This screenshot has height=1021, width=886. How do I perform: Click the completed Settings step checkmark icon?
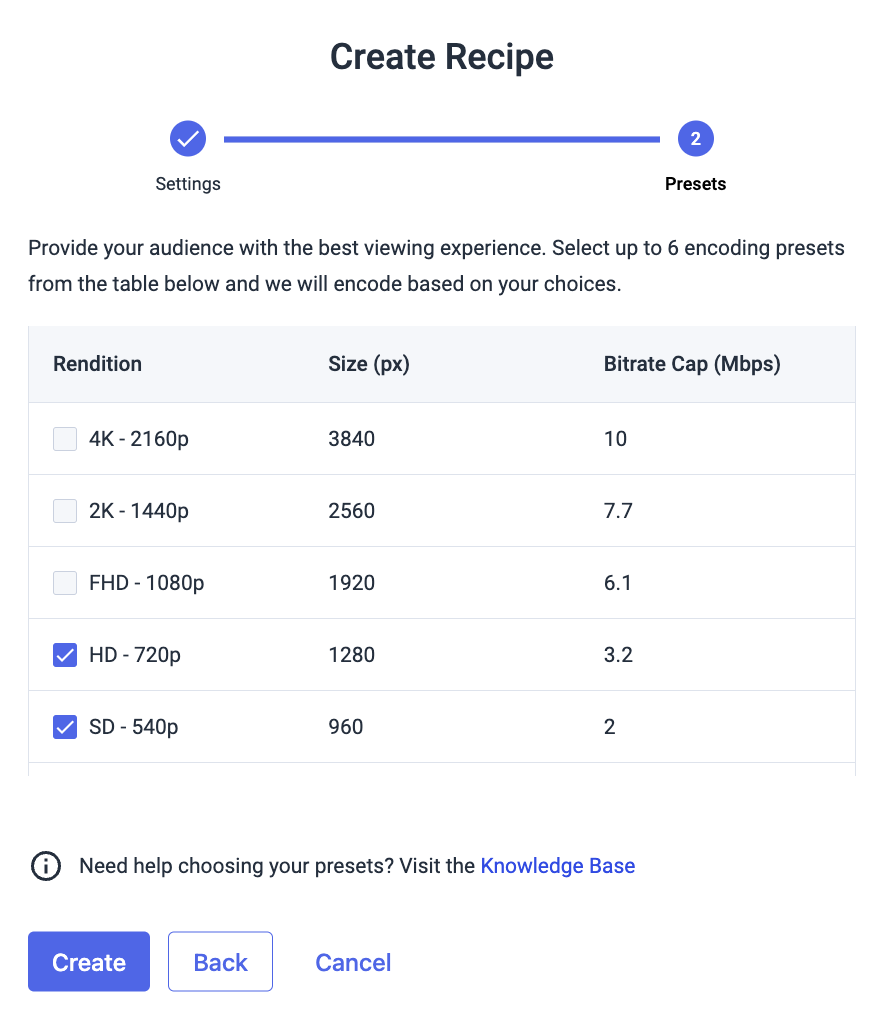(x=188, y=139)
